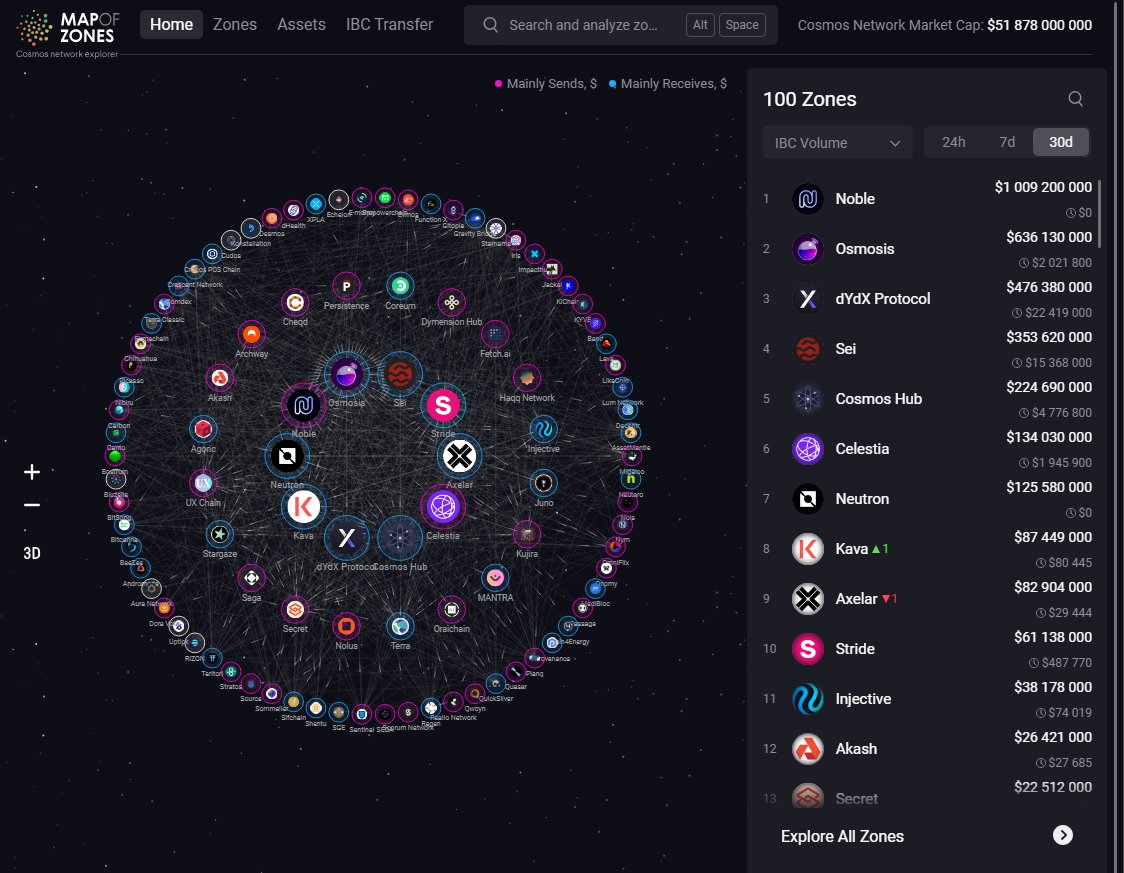Click Neutron logo in zones list
Image resolution: width=1124 pixels, height=873 pixels.
coord(808,499)
